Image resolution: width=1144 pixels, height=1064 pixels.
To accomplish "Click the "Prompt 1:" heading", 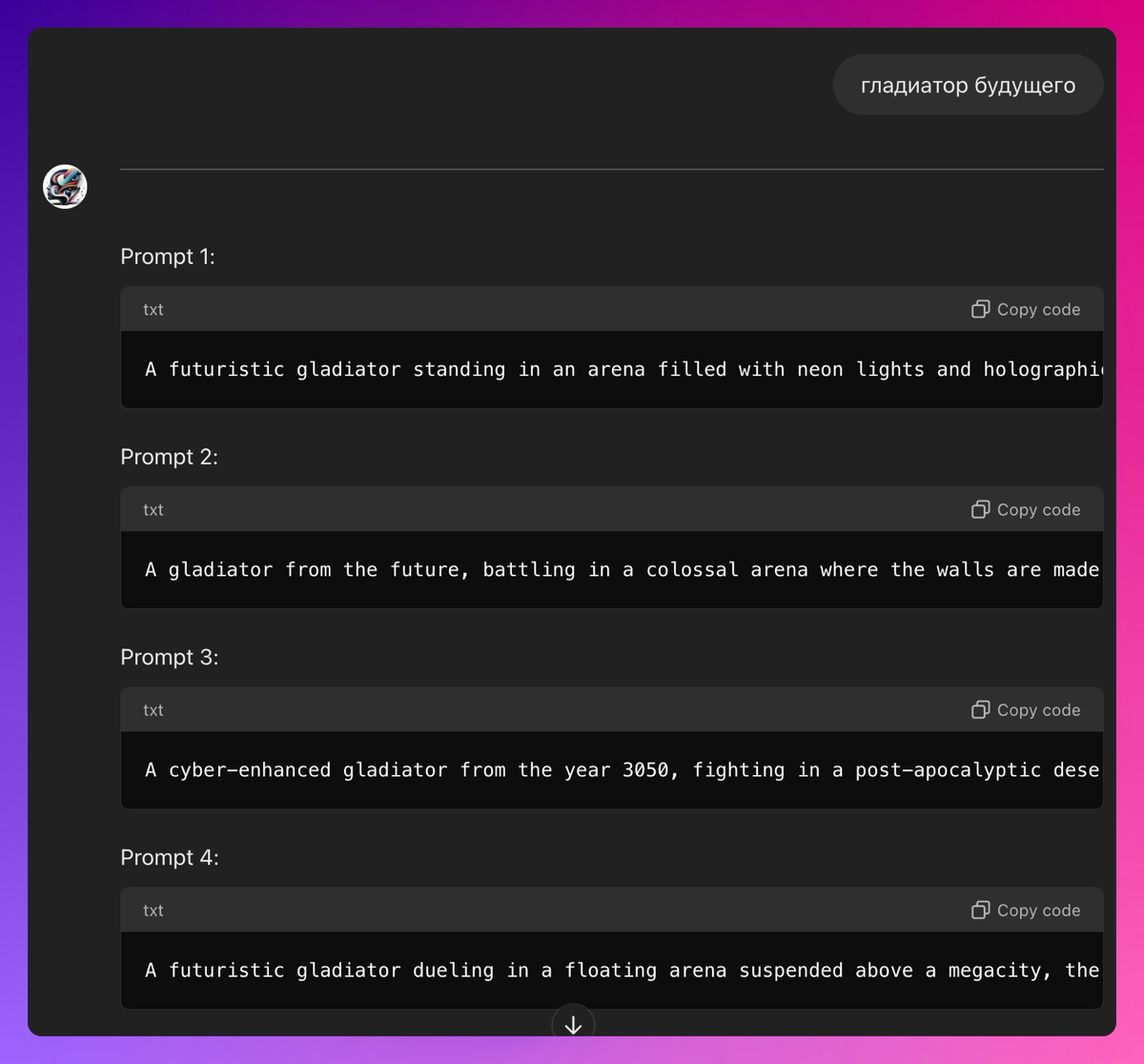I will pos(168,256).
